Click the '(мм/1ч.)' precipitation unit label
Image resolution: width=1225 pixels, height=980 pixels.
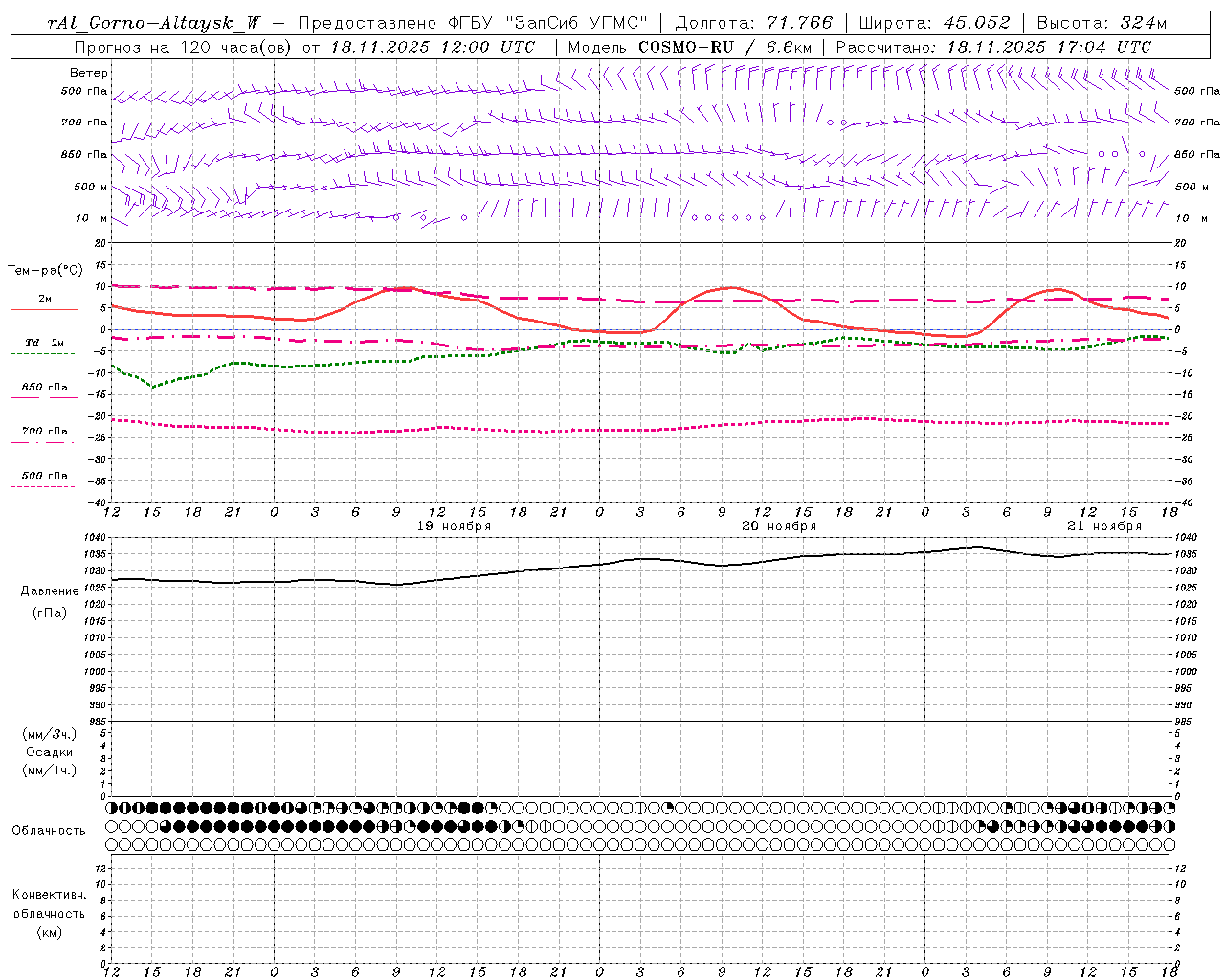click(x=50, y=770)
